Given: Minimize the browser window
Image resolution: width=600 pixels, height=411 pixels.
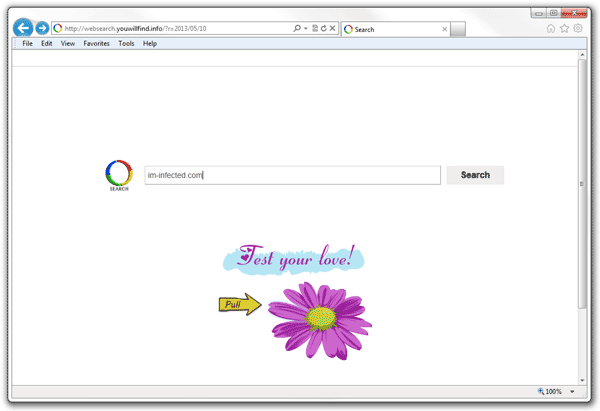Looking at the screenshot, I should [x=539, y=13].
